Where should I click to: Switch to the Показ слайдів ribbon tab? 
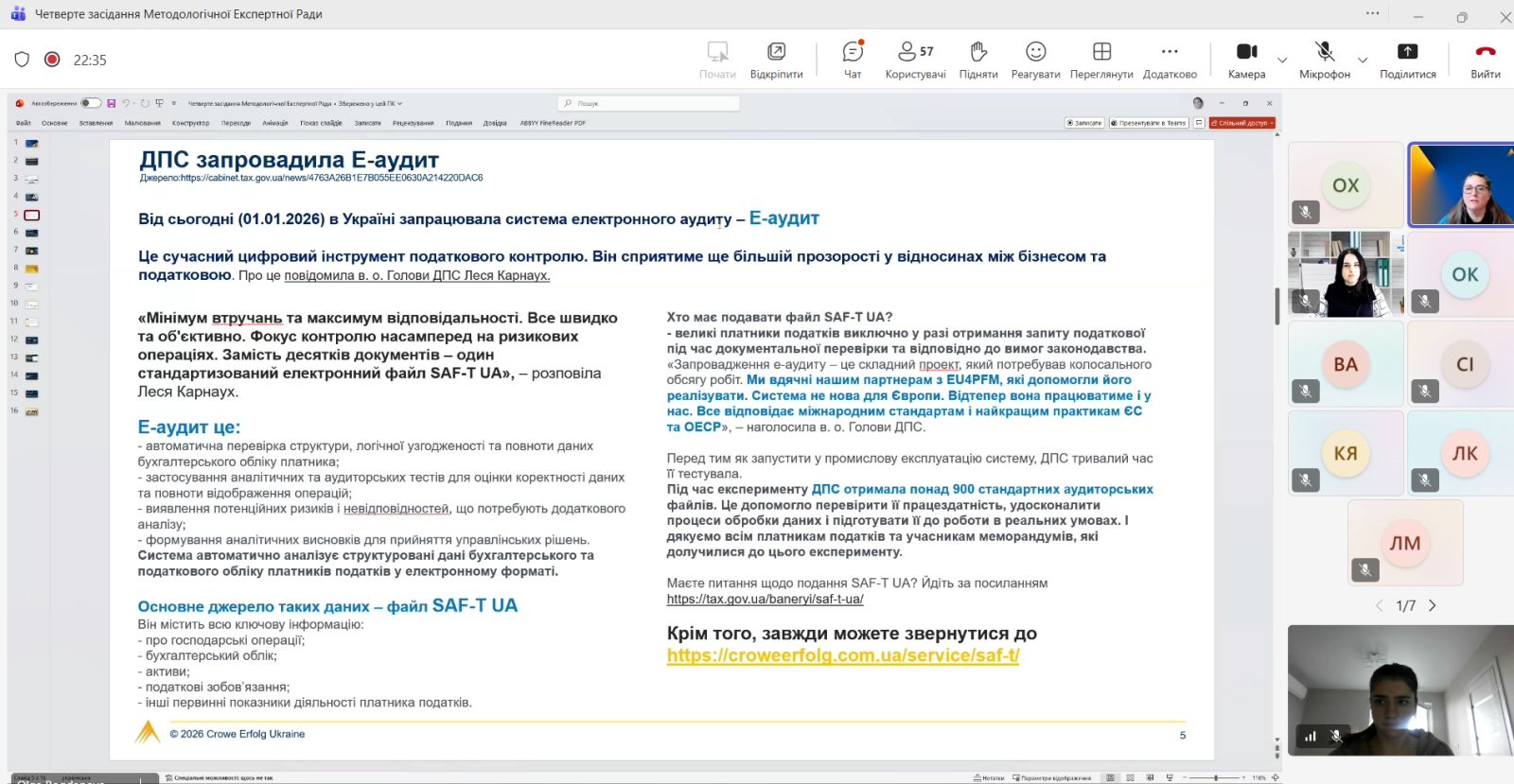tap(321, 123)
